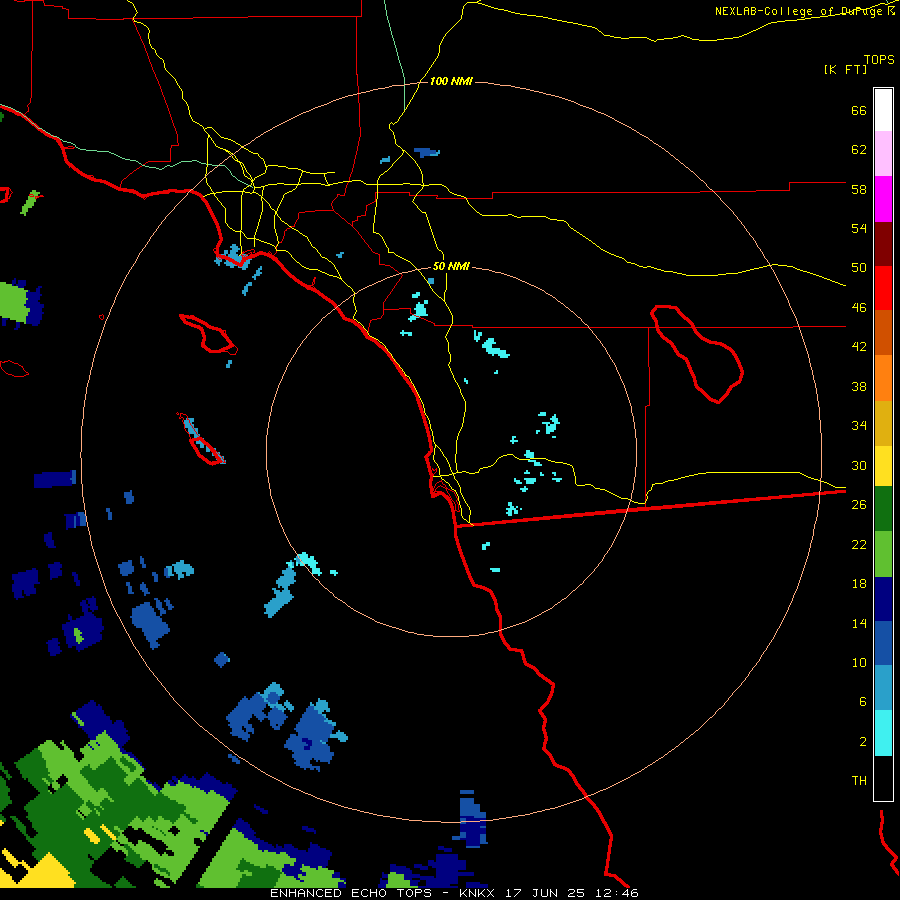The height and width of the screenshot is (900, 900).
Task: Click the legend value "34"
Action: click(859, 426)
